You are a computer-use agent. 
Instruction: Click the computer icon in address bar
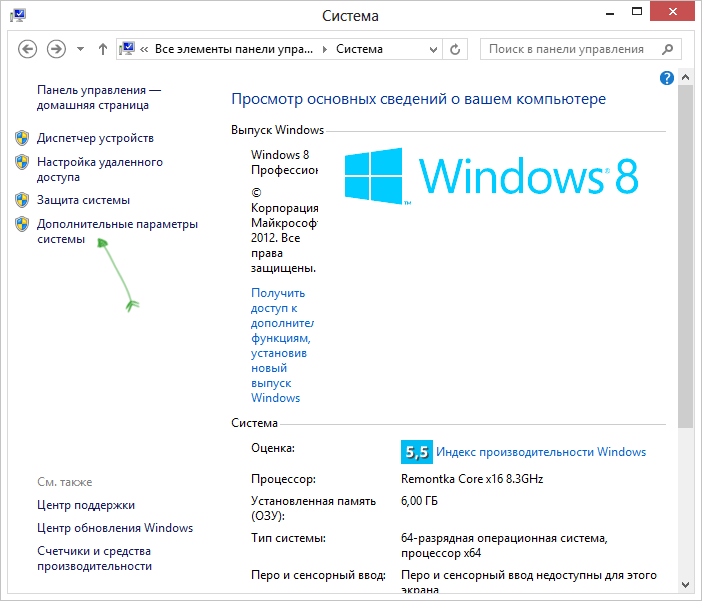[x=127, y=48]
